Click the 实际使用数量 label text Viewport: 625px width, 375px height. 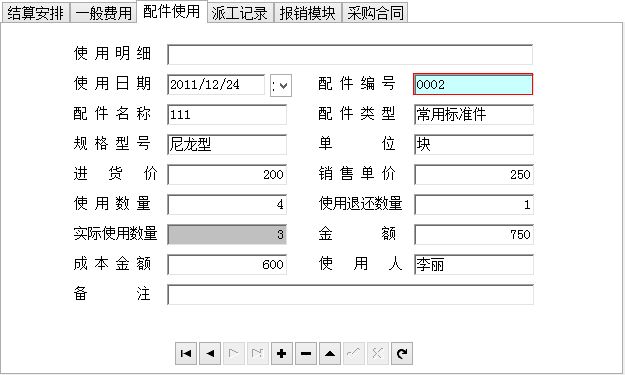[x=115, y=234]
